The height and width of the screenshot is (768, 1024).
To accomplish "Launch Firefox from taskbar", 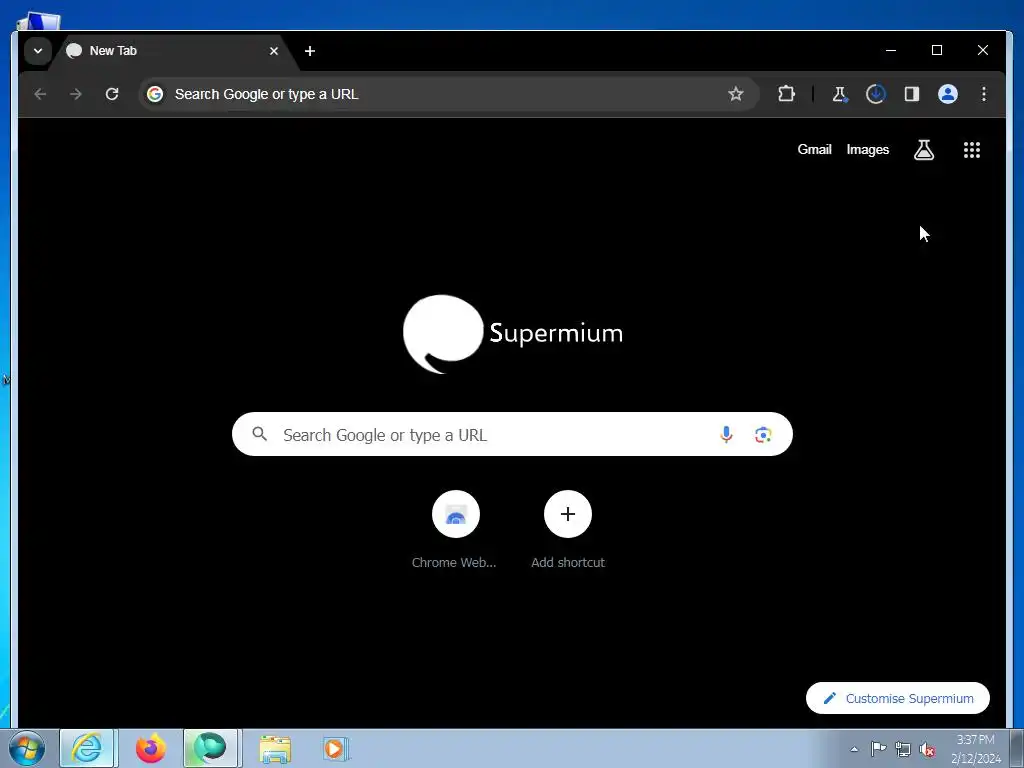I will pos(150,748).
